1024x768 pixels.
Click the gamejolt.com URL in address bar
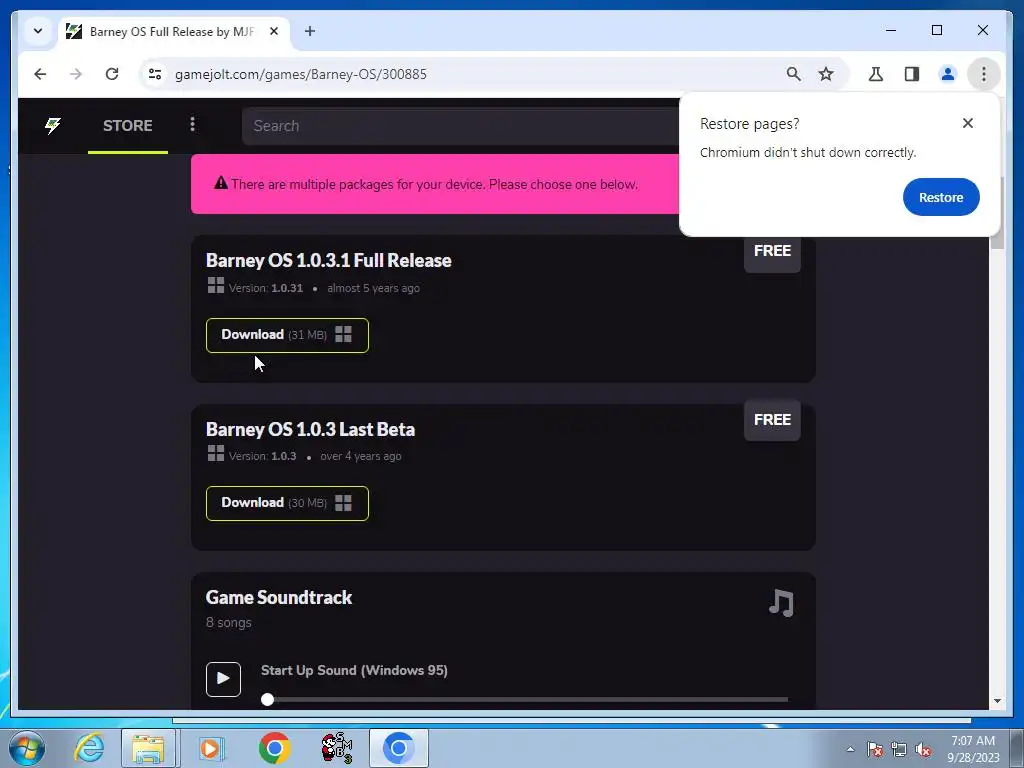(300, 74)
